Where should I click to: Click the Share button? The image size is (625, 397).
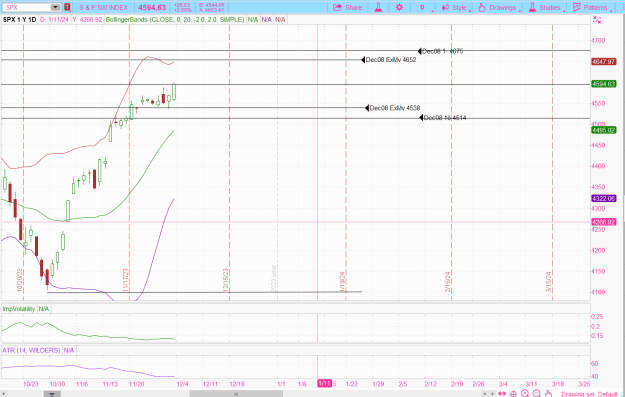point(347,8)
